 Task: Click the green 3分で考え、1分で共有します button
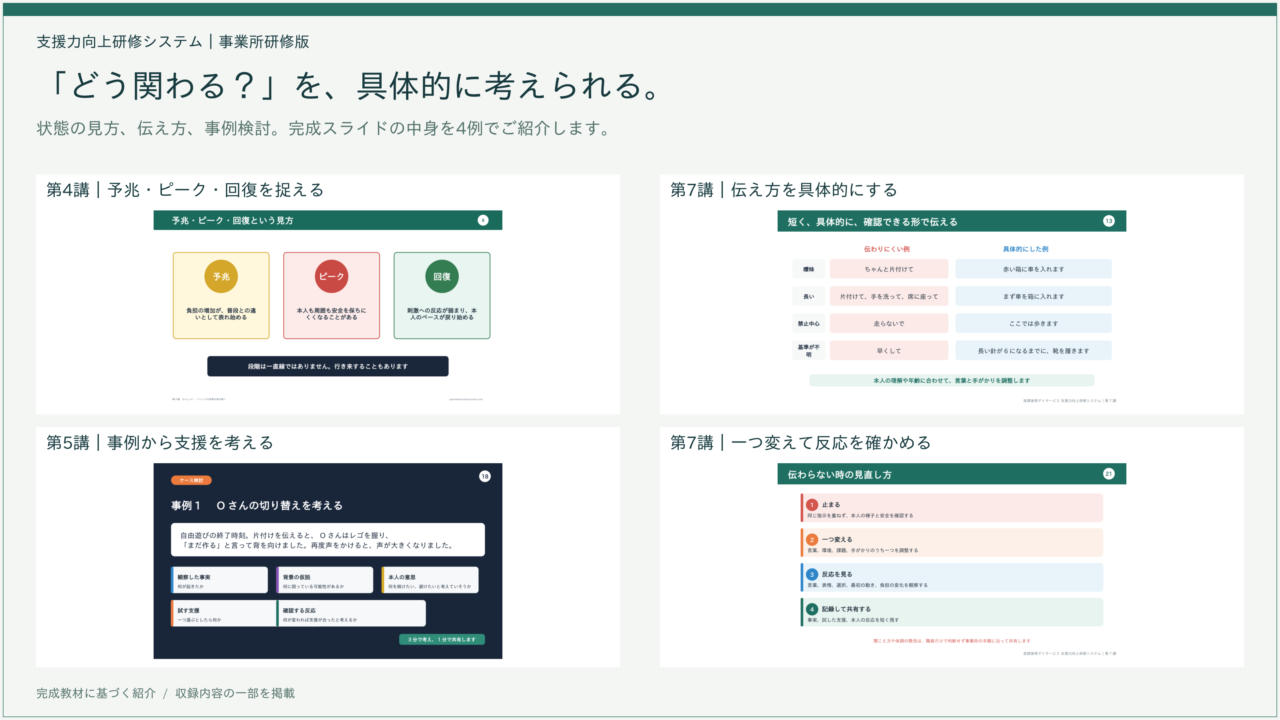point(441,639)
